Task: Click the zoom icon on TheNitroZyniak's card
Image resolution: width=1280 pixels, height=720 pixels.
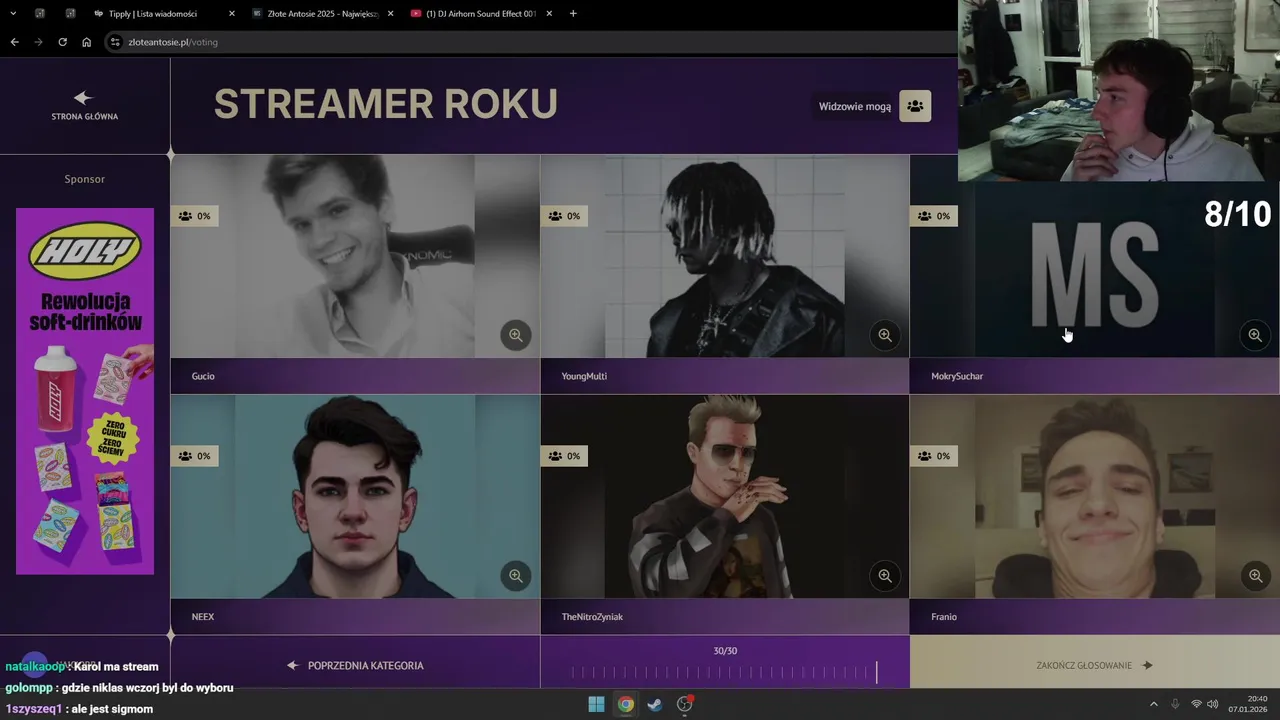Action: coord(885,575)
